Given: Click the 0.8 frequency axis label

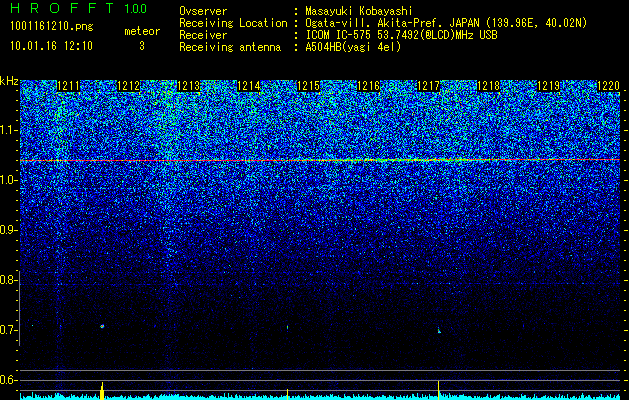Looking at the screenshot, I should [8, 280].
